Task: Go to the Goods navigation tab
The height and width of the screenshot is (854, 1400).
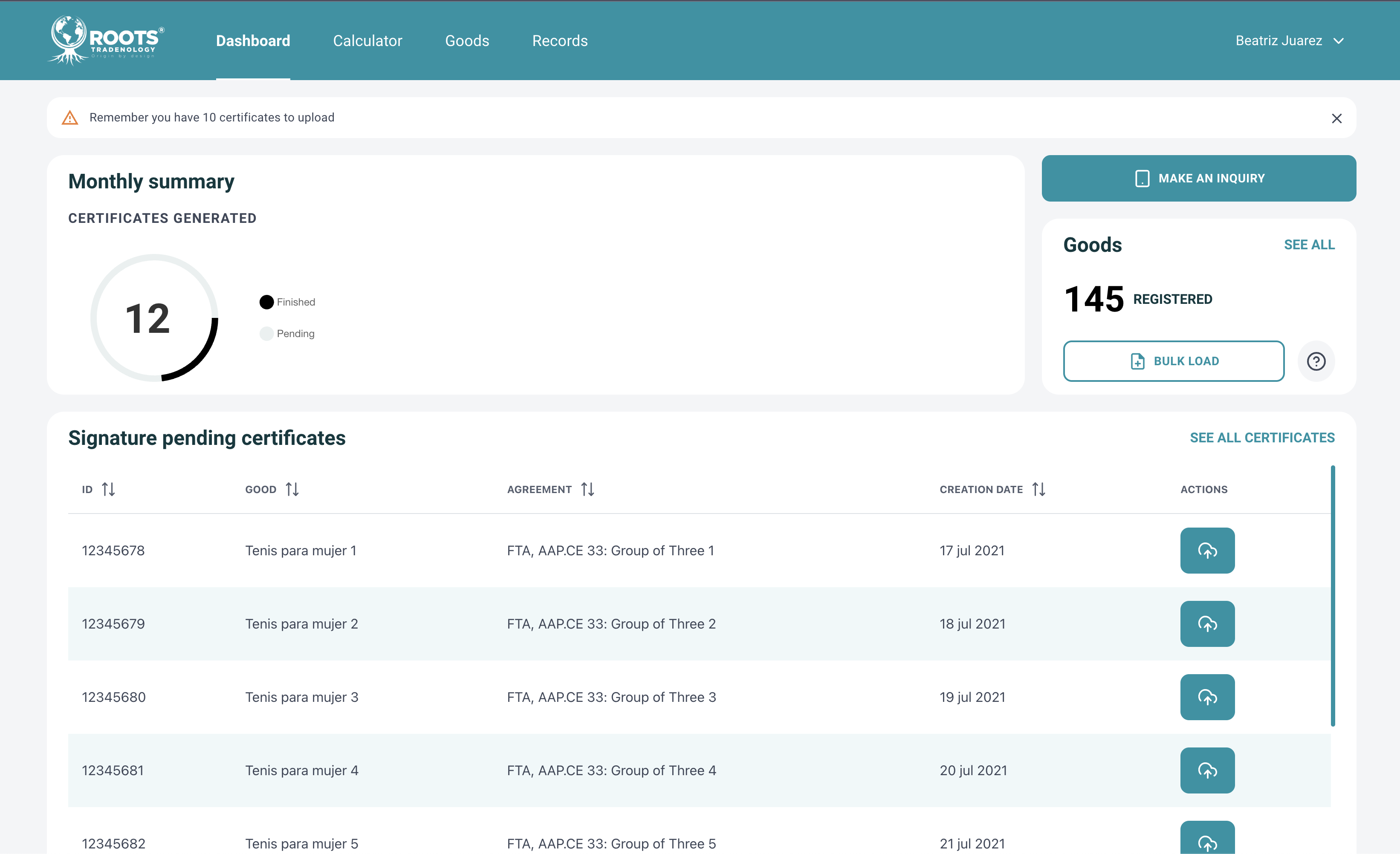Action: (x=466, y=41)
